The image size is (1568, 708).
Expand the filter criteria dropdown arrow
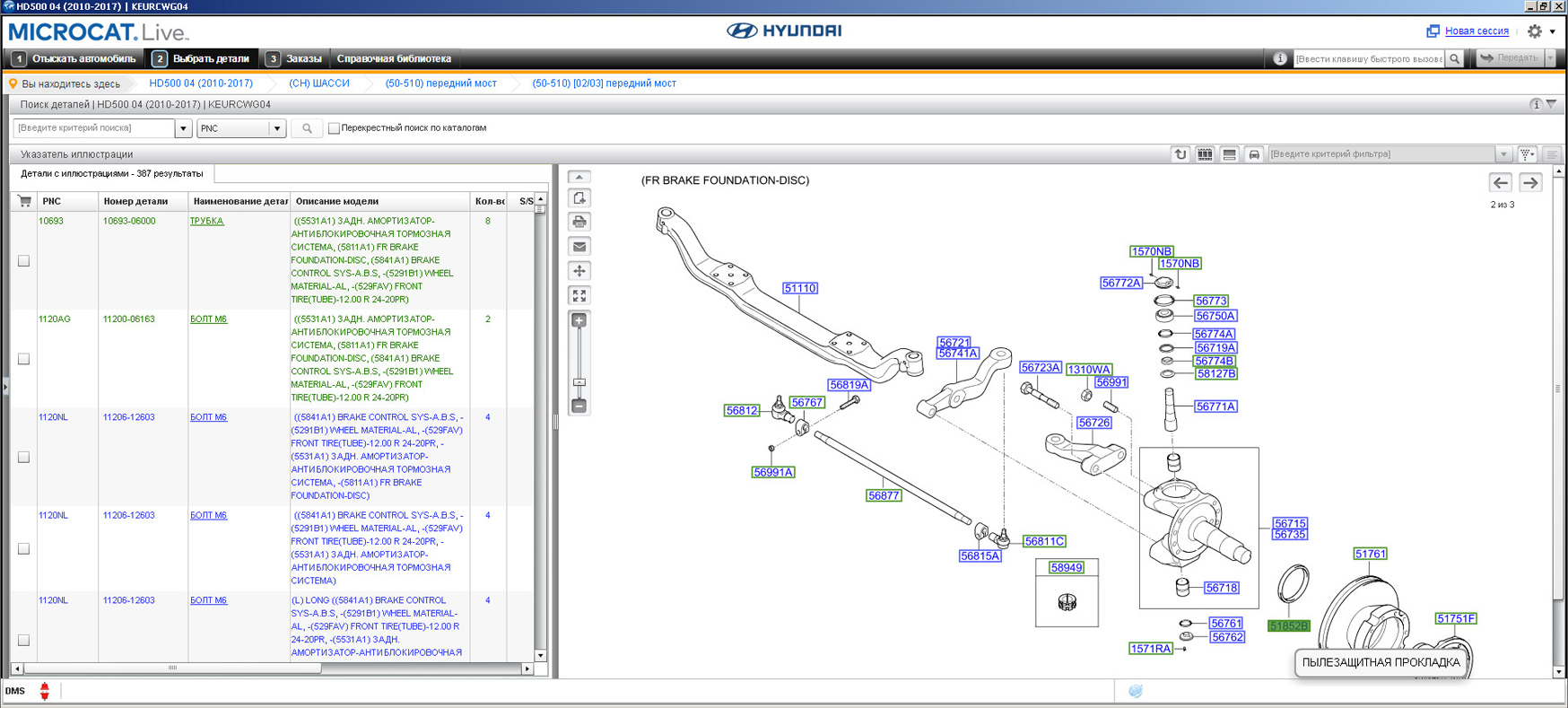[x=1503, y=154]
